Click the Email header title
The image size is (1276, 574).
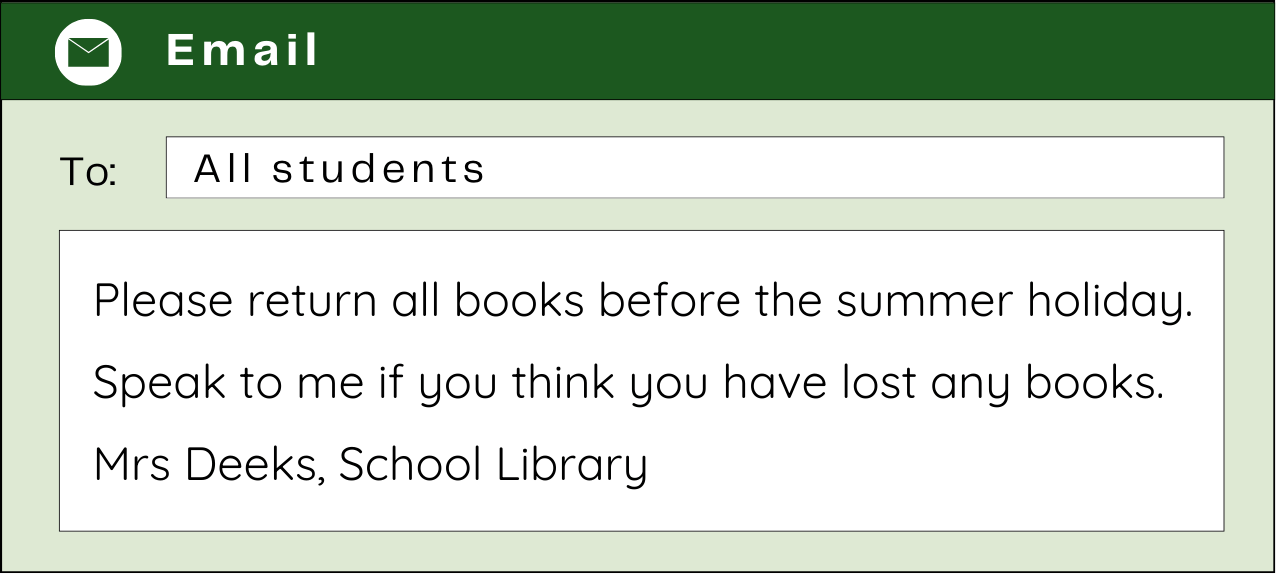tap(242, 51)
